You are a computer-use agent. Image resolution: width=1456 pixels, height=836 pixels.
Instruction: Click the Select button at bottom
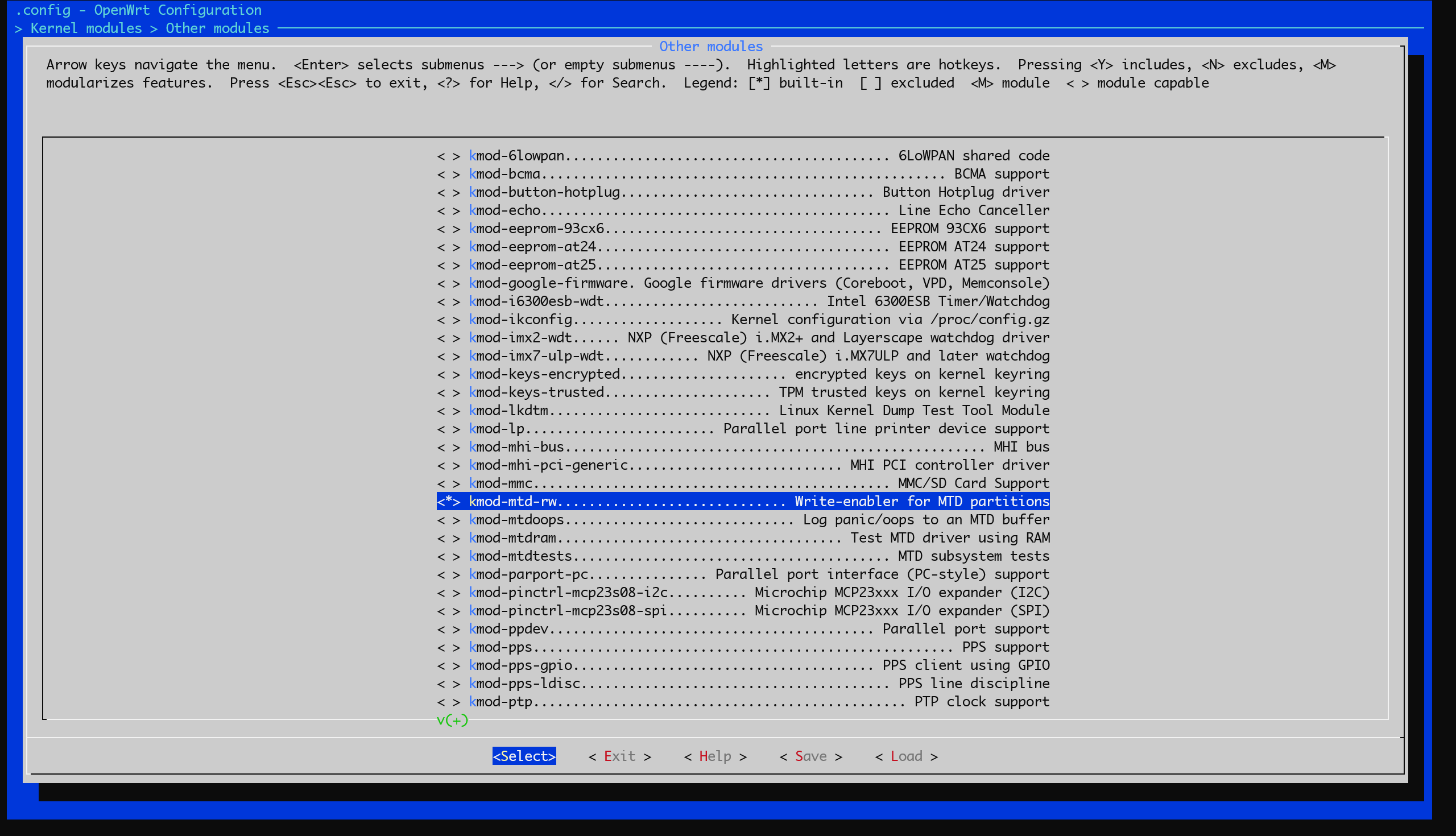(524, 756)
